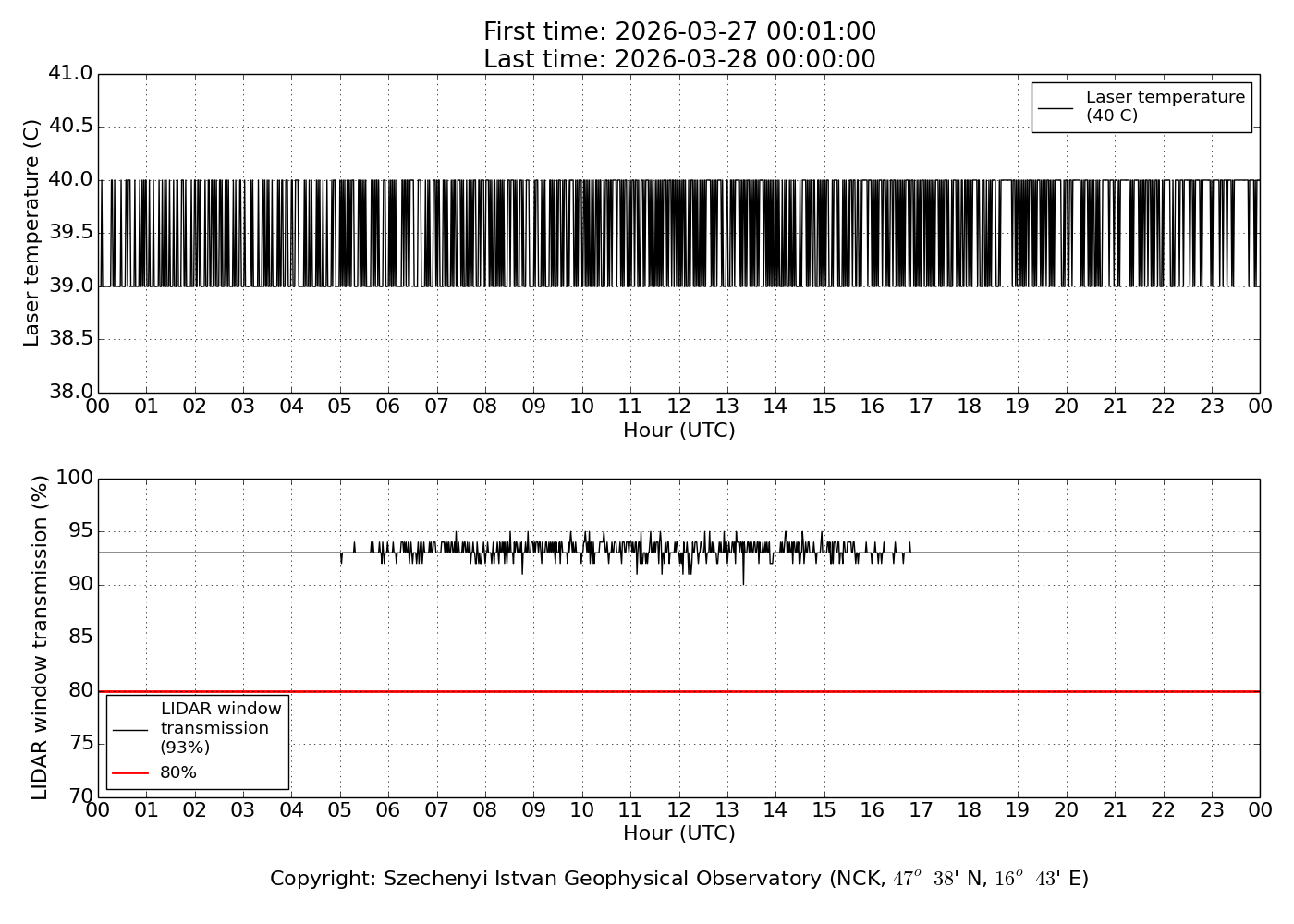This screenshot has width=1294, height=924.
Task: Click "Hour (UTC)" label under the bottom plot
Action: pos(679,833)
